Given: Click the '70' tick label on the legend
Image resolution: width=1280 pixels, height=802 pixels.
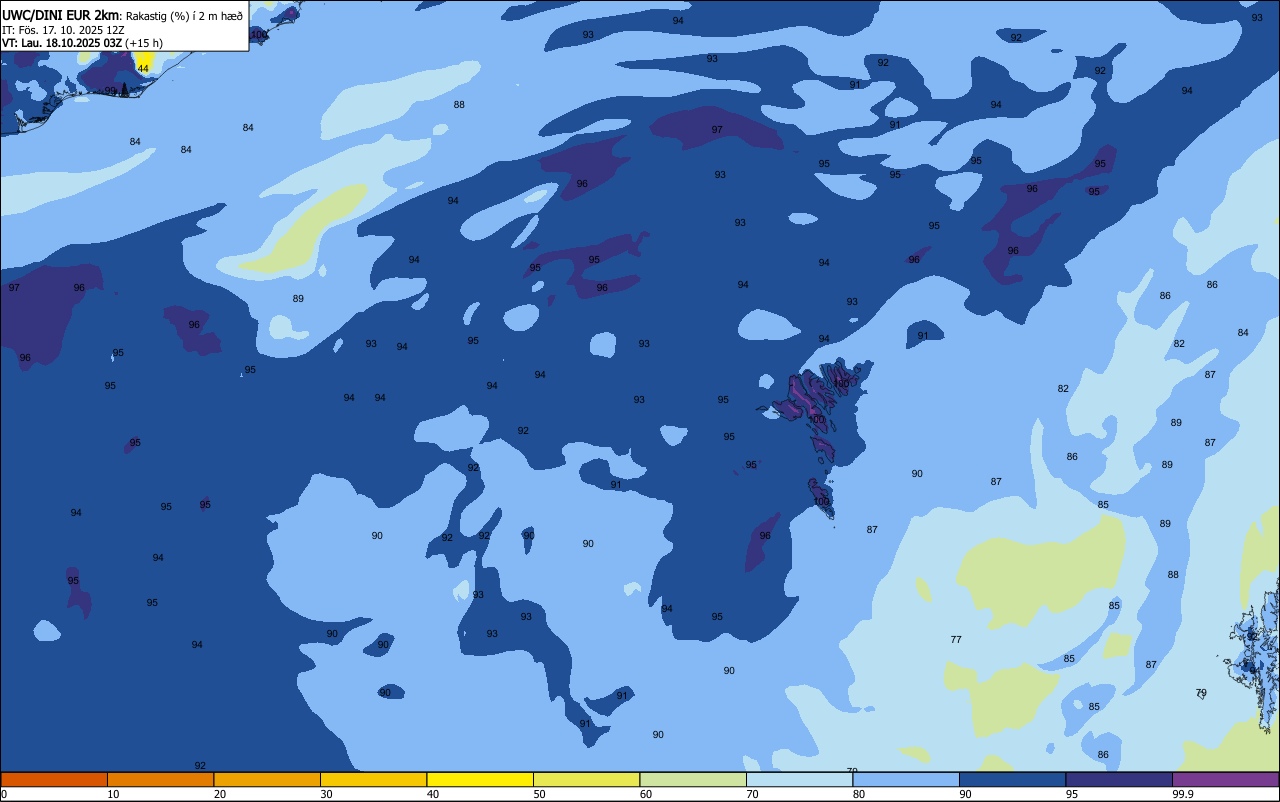Looking at the screenshot, I should pyautogui.click(x=752, y=794).
